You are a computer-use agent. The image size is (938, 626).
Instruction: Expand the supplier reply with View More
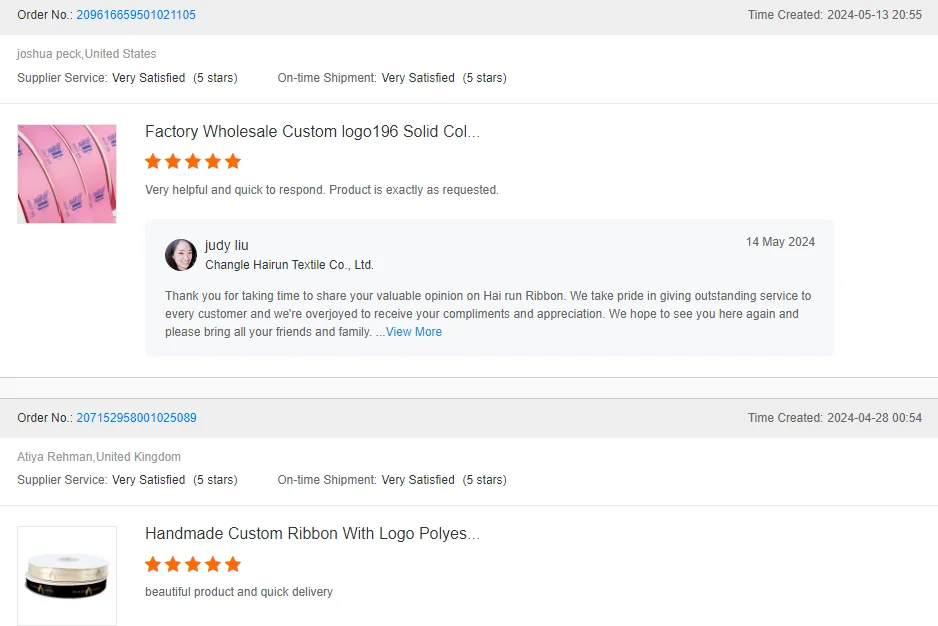tap(414, 332)
